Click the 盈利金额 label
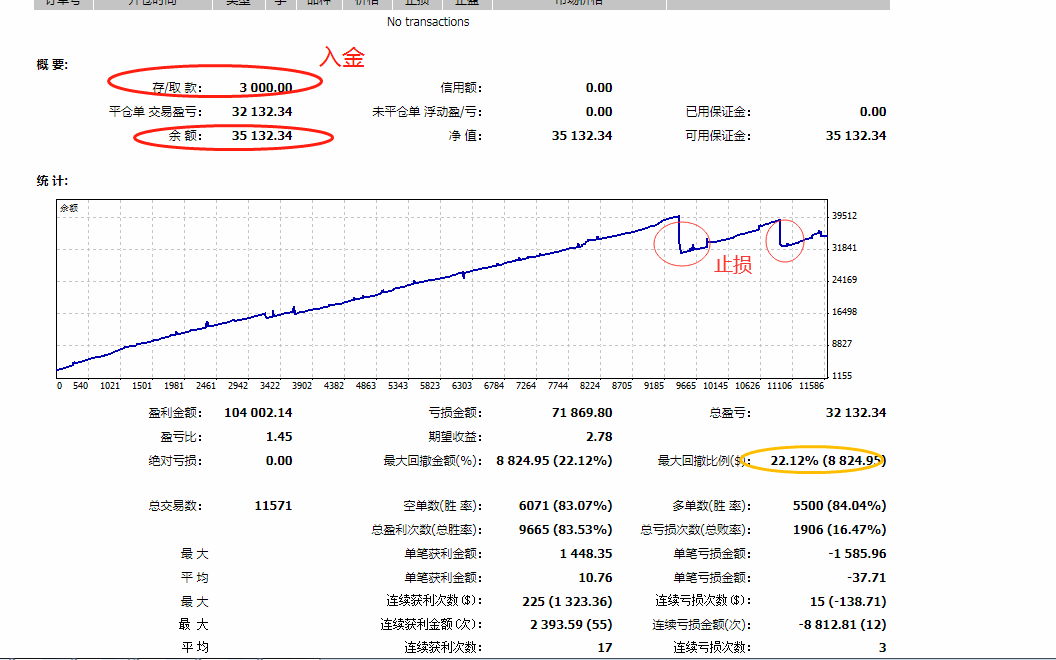This screenshot has width=1056, height=660. (x=175, y=413)
